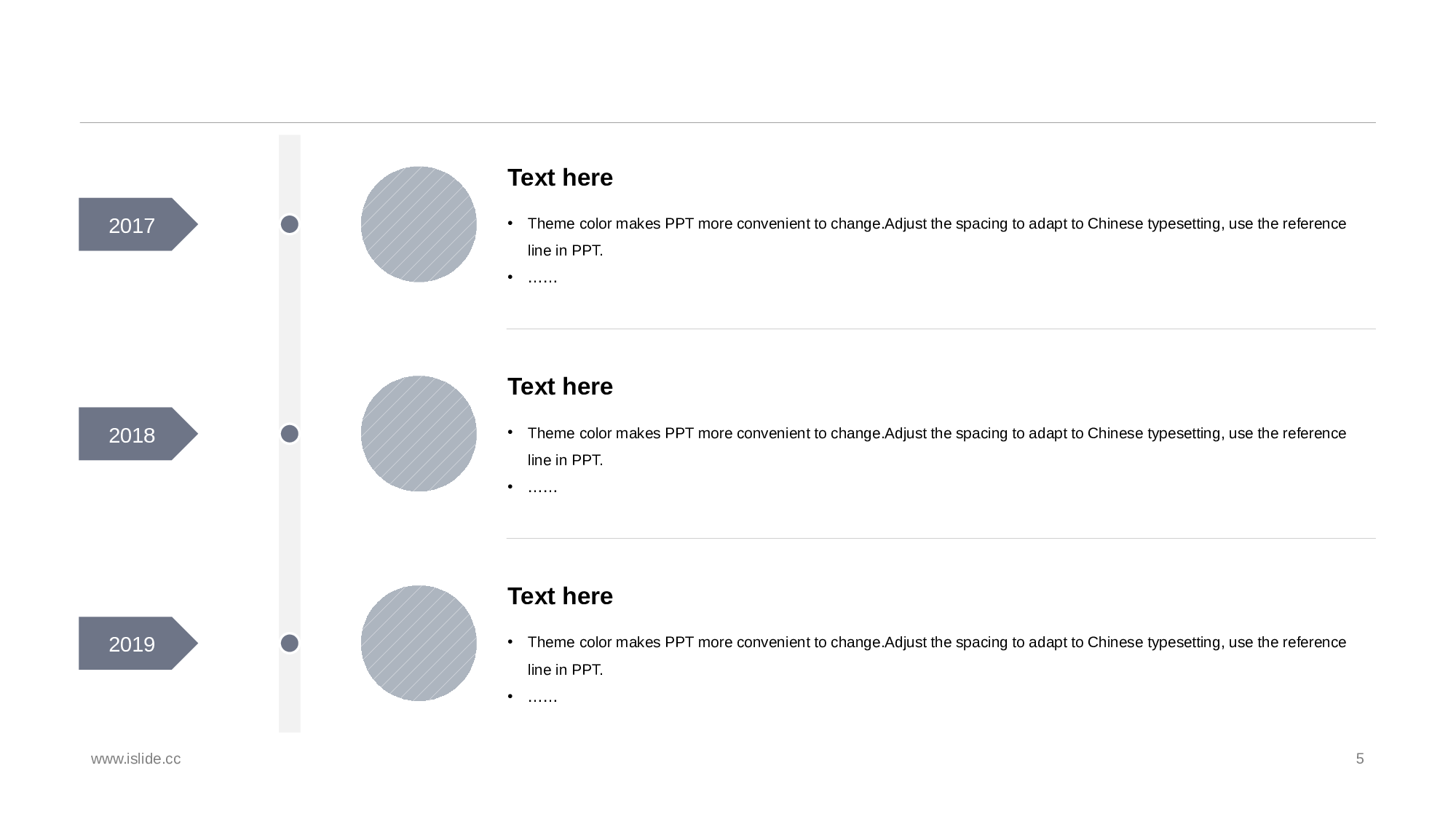1456x819 pixels.
Task: Select the 2019 arrow-shaped year tag
Action: point(132,644)
